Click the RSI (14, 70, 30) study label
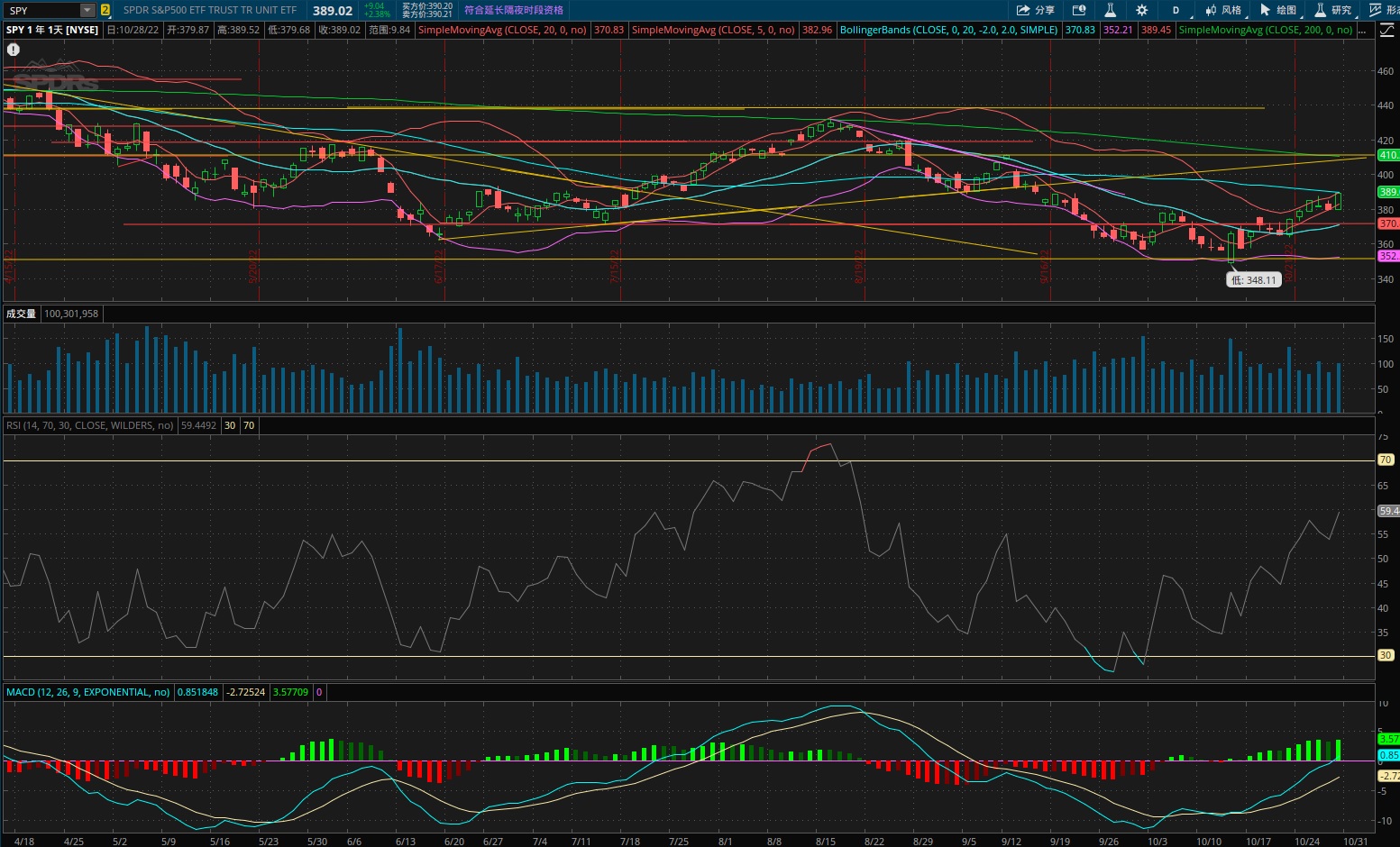Viewport: 1400px width, 847px height. pyautogui.click(x=89, y=425)
